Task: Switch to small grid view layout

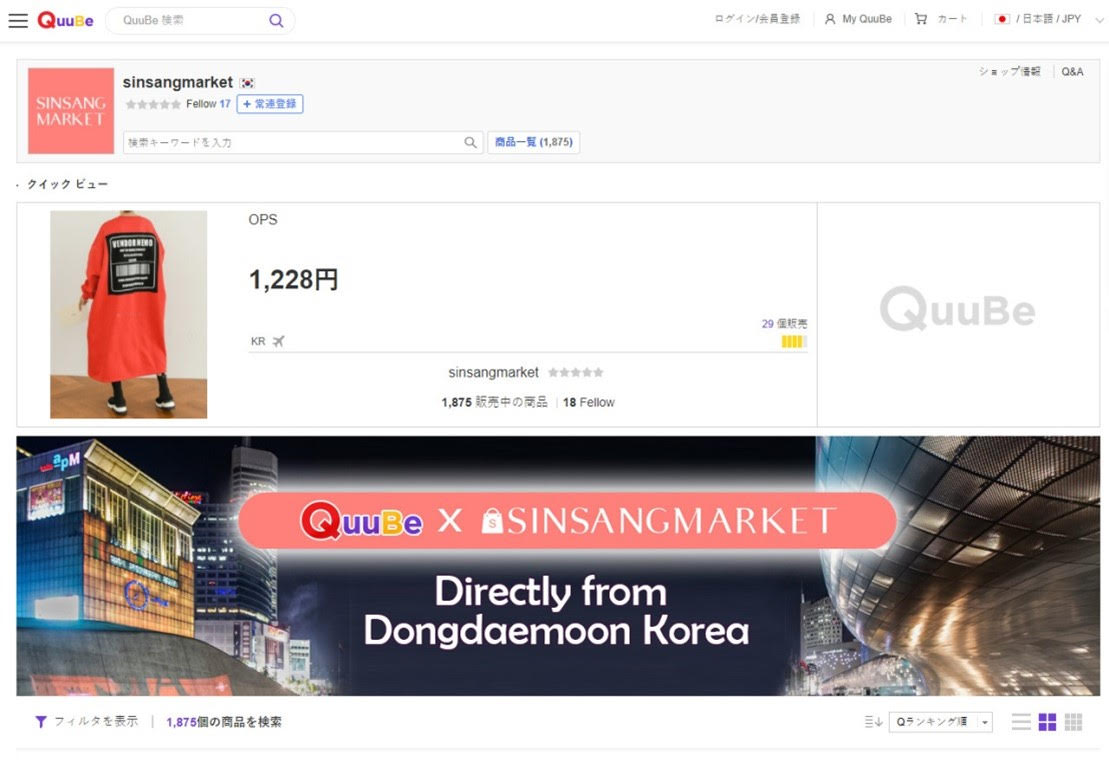Action: 1073,722
